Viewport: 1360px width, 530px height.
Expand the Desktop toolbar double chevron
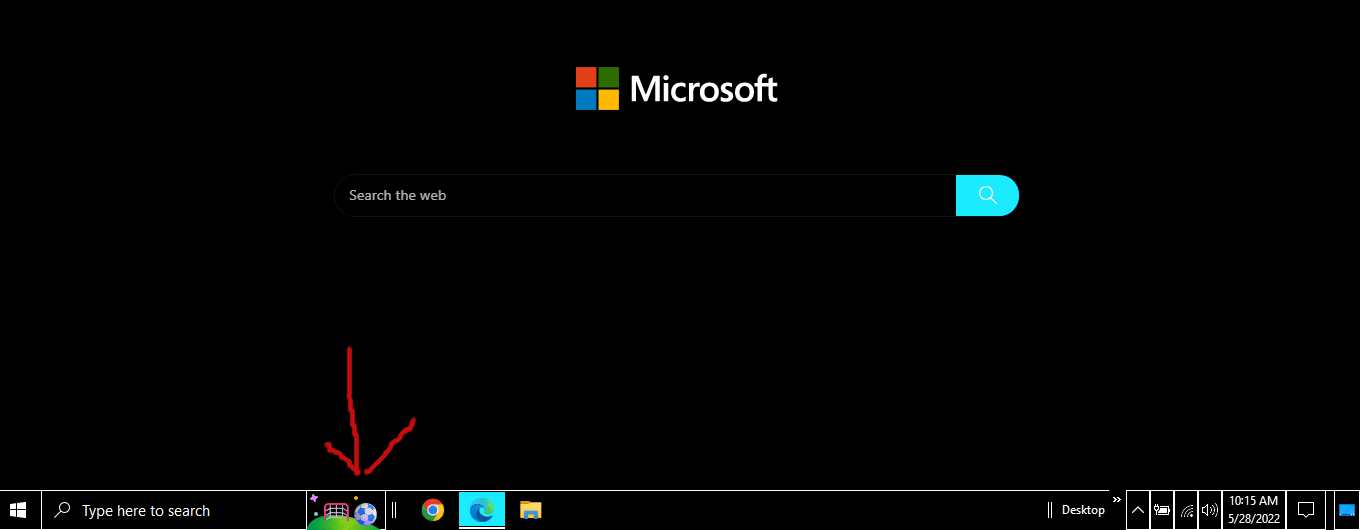click(1117, 499)
